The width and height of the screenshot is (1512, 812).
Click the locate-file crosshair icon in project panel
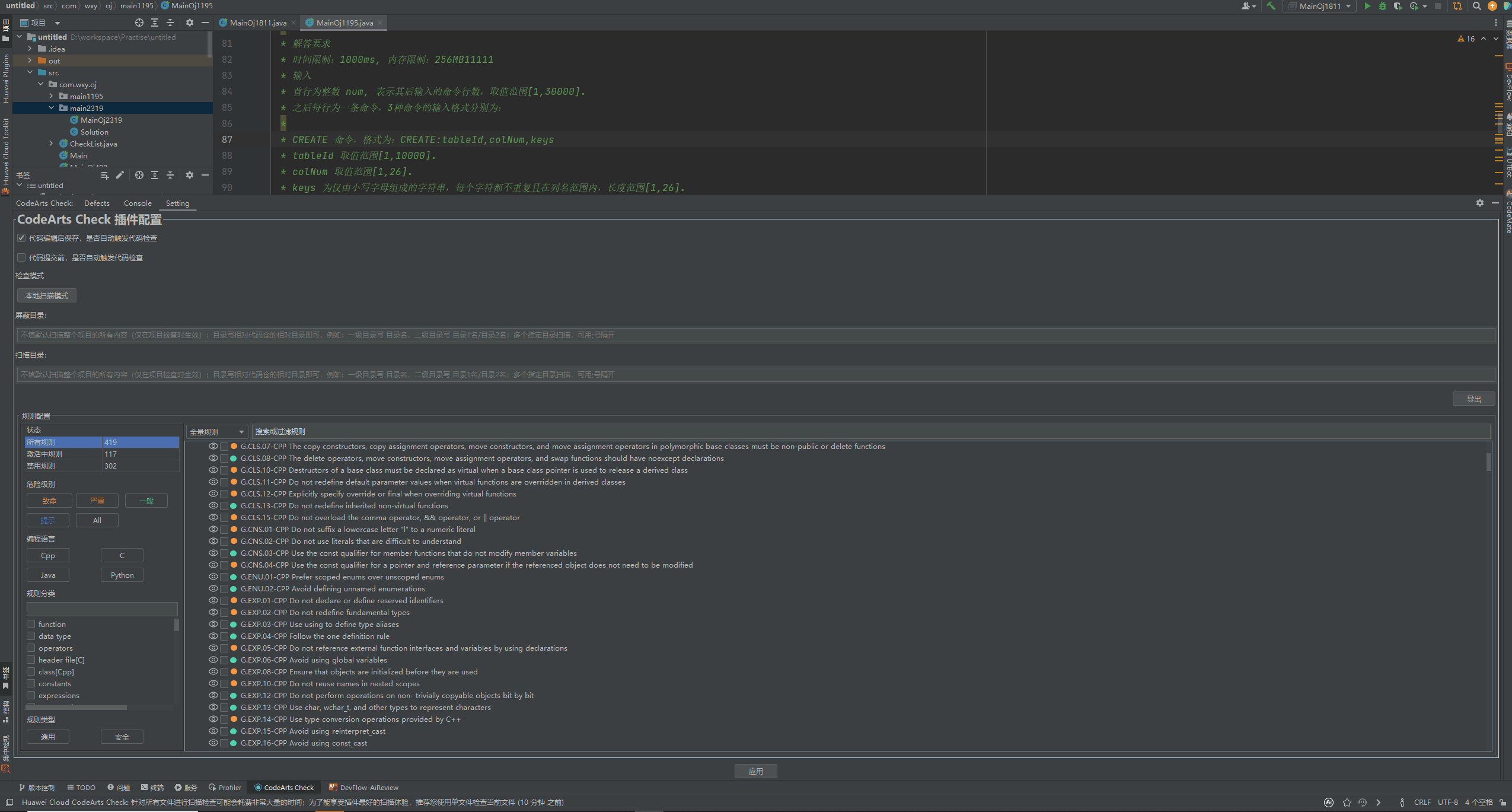(139, 23)
